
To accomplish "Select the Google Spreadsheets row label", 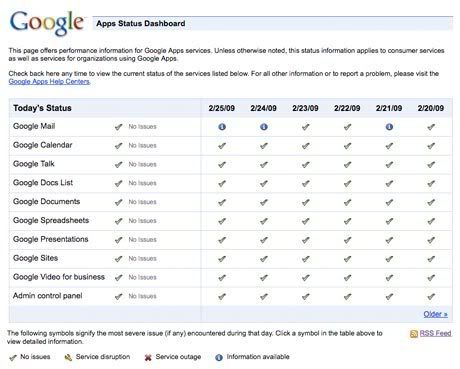I will point(51,220).
